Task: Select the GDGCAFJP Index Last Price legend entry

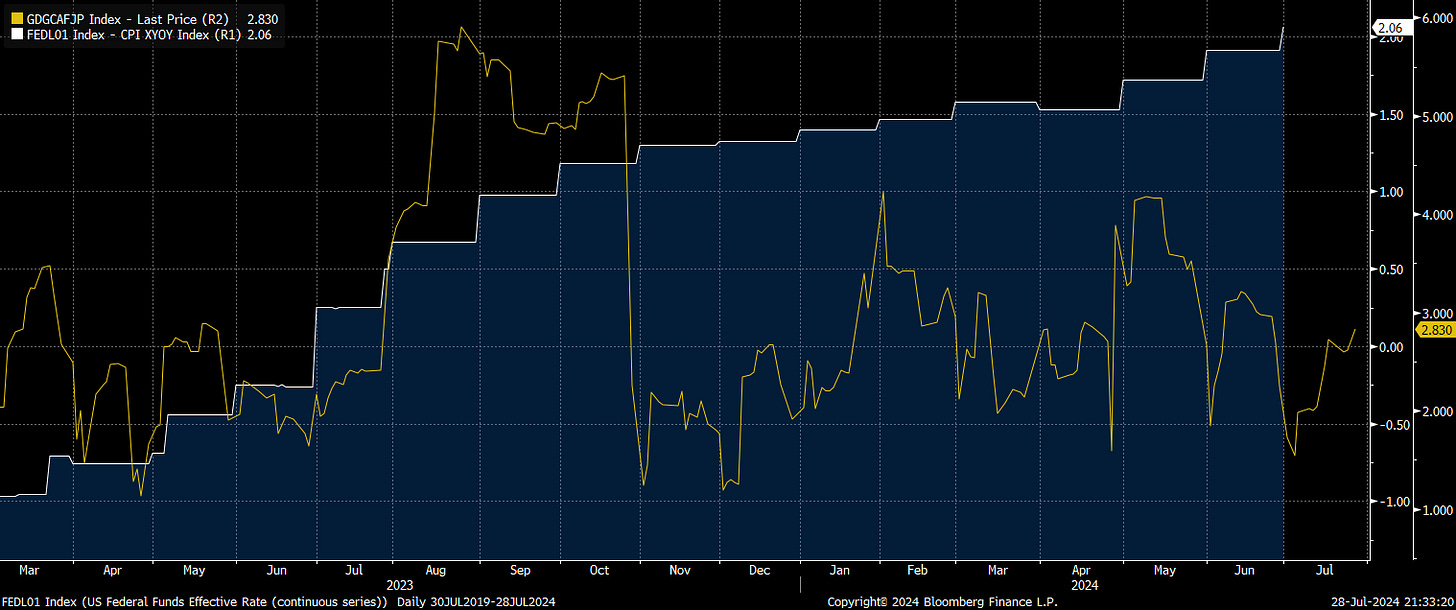Action: [144, 19]
